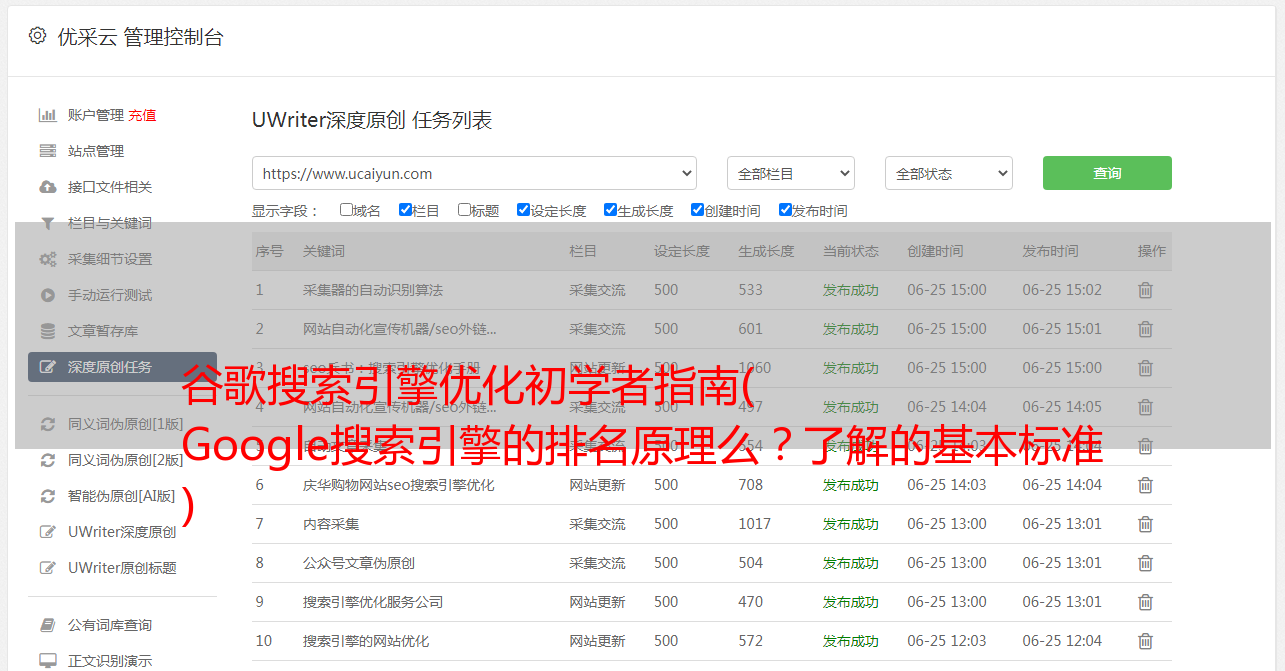
Task: Delete the 内容采集 task via trash icon
Action: (x=1146, y=524)
